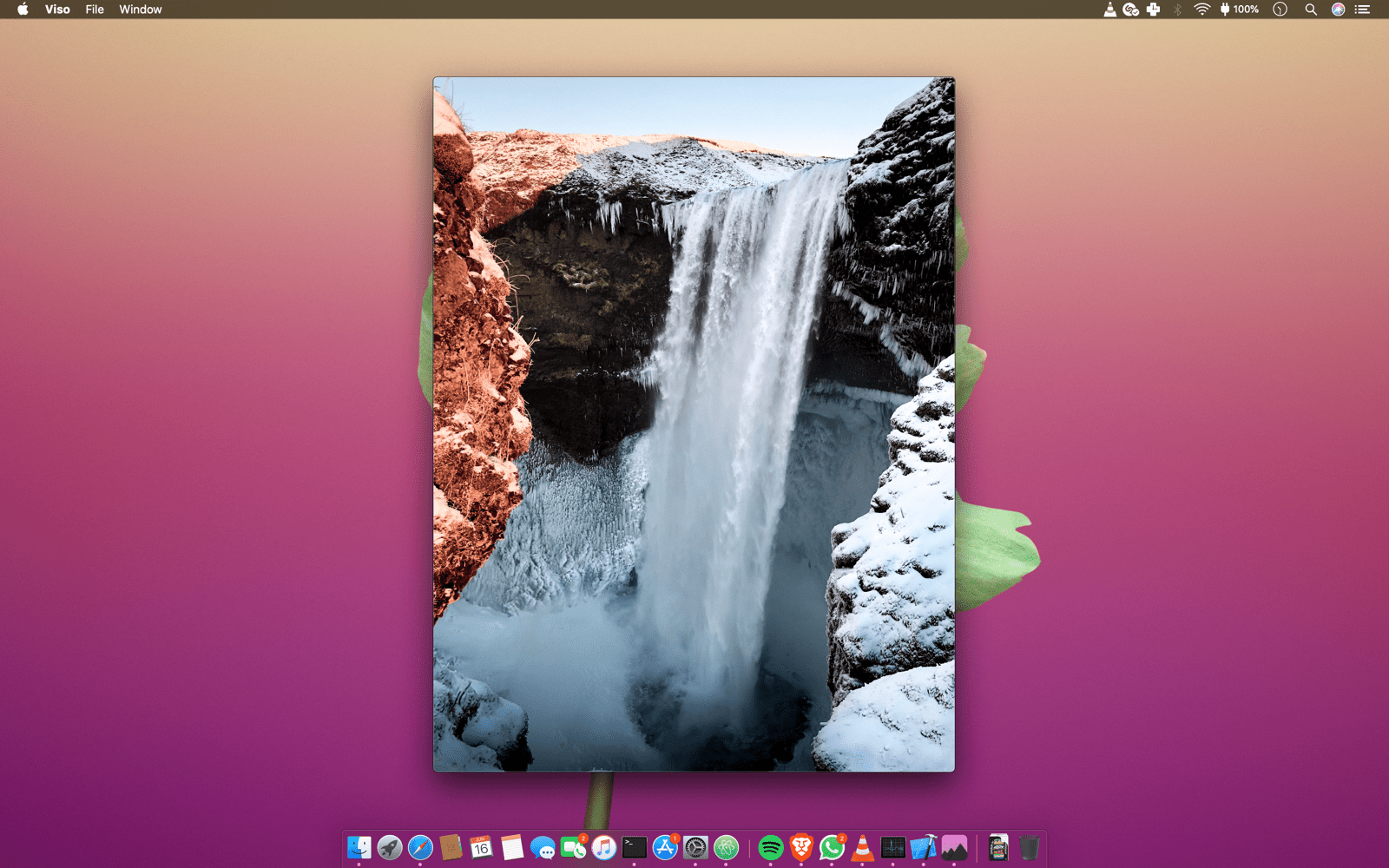Open Calendar showing 16 in Dock

point(481,847)
